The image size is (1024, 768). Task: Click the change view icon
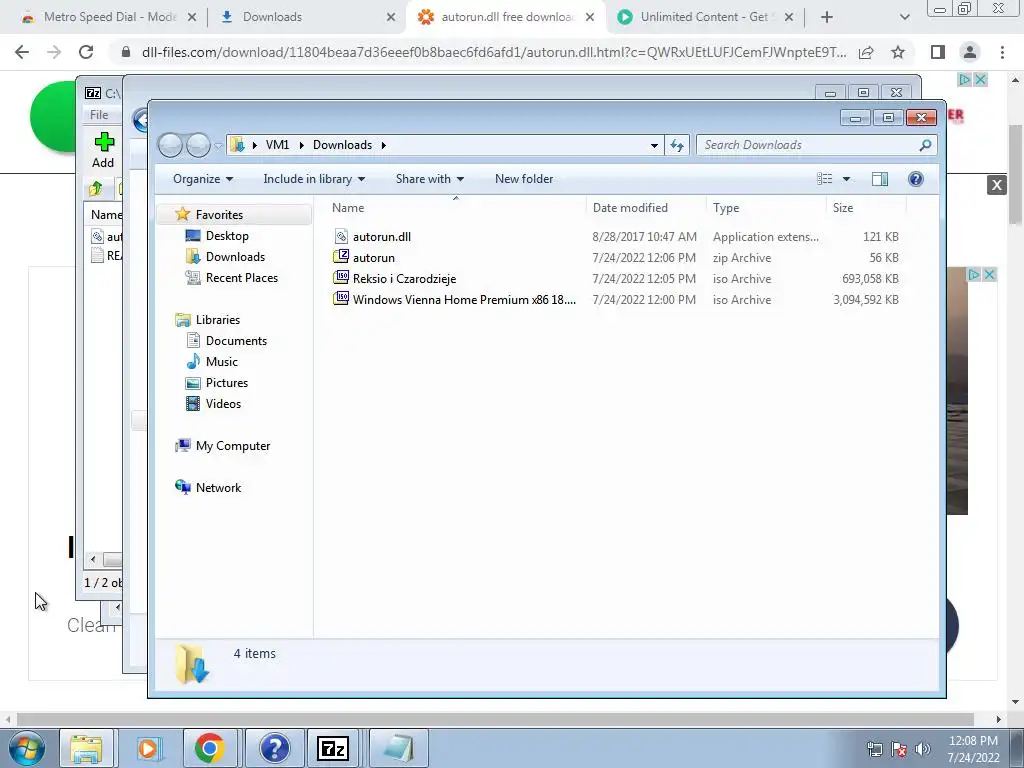coord(825,179)
